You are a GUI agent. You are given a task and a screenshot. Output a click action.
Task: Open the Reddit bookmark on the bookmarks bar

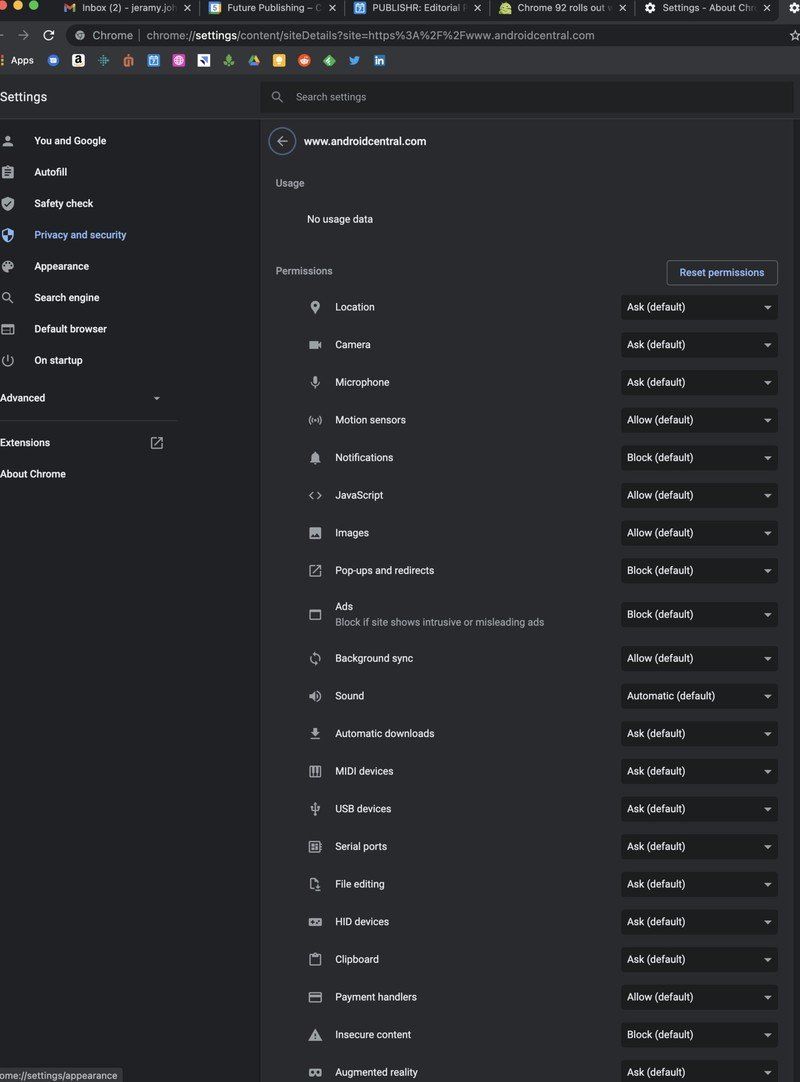(303, 60)
